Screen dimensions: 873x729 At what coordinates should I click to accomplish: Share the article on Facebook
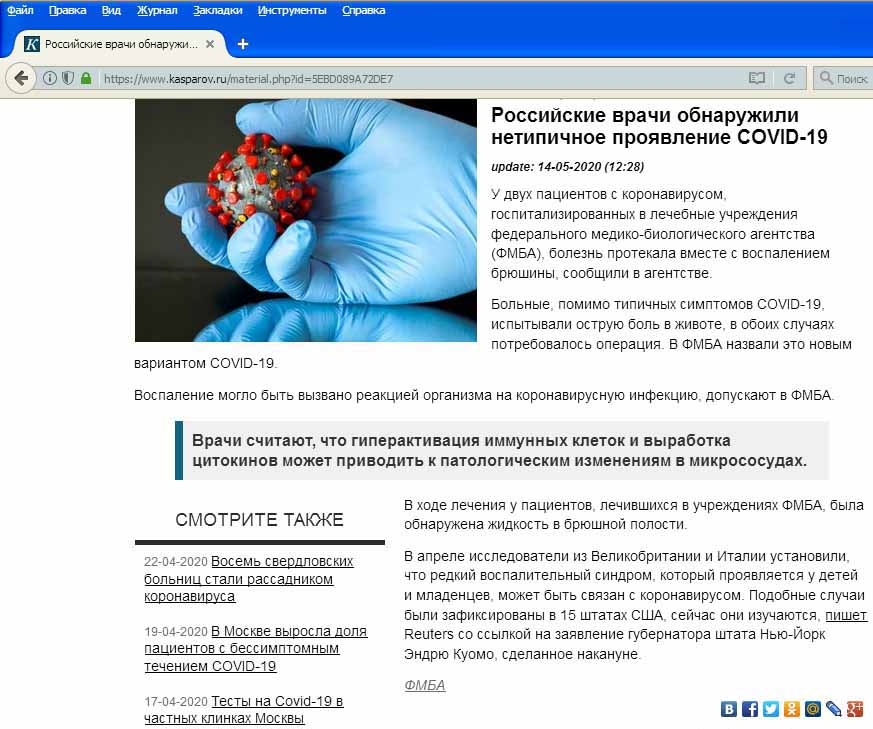click(750, 709)
